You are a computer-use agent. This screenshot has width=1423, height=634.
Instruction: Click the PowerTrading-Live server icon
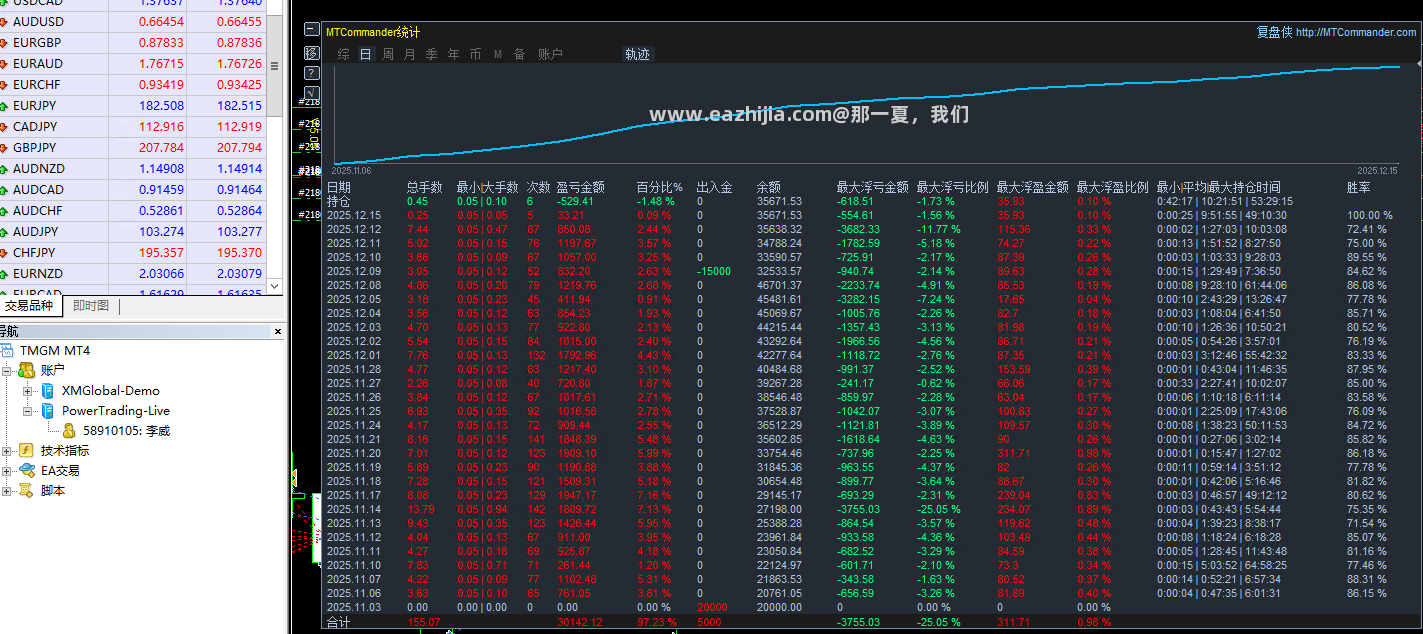pos(48,411)
